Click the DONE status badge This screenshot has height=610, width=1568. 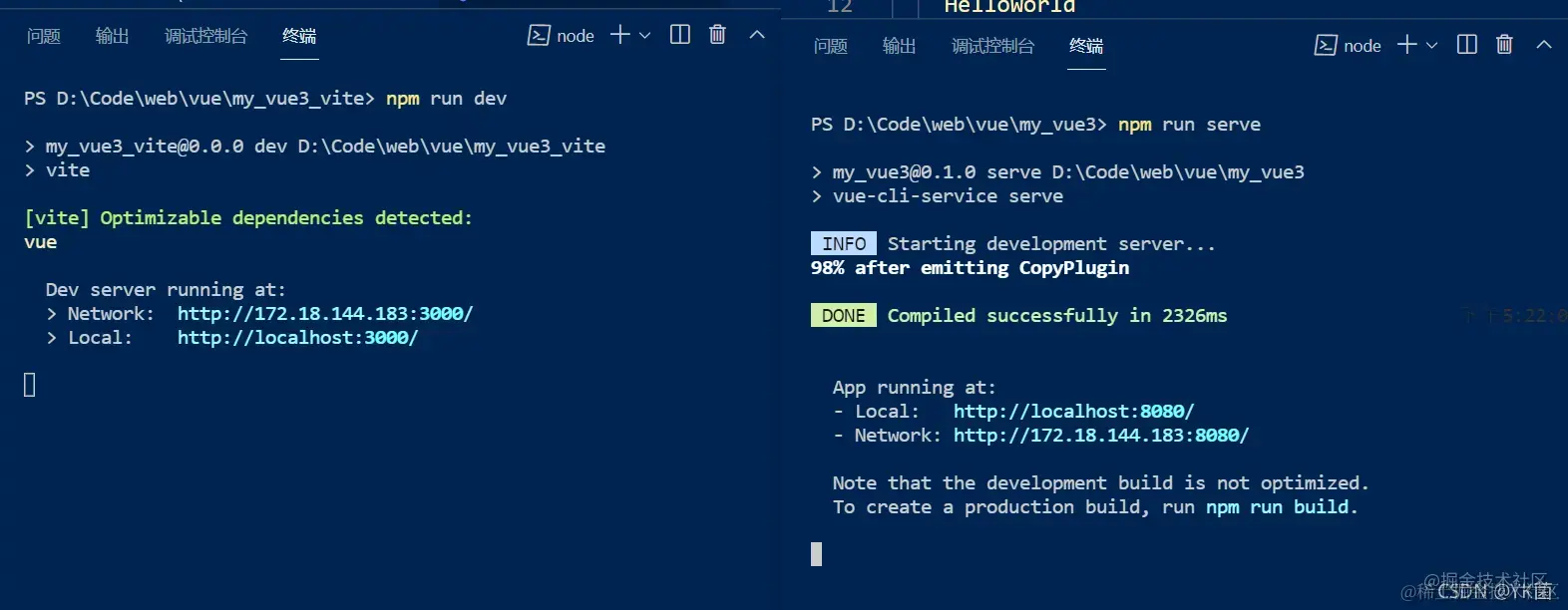click(x=844, y=316)
